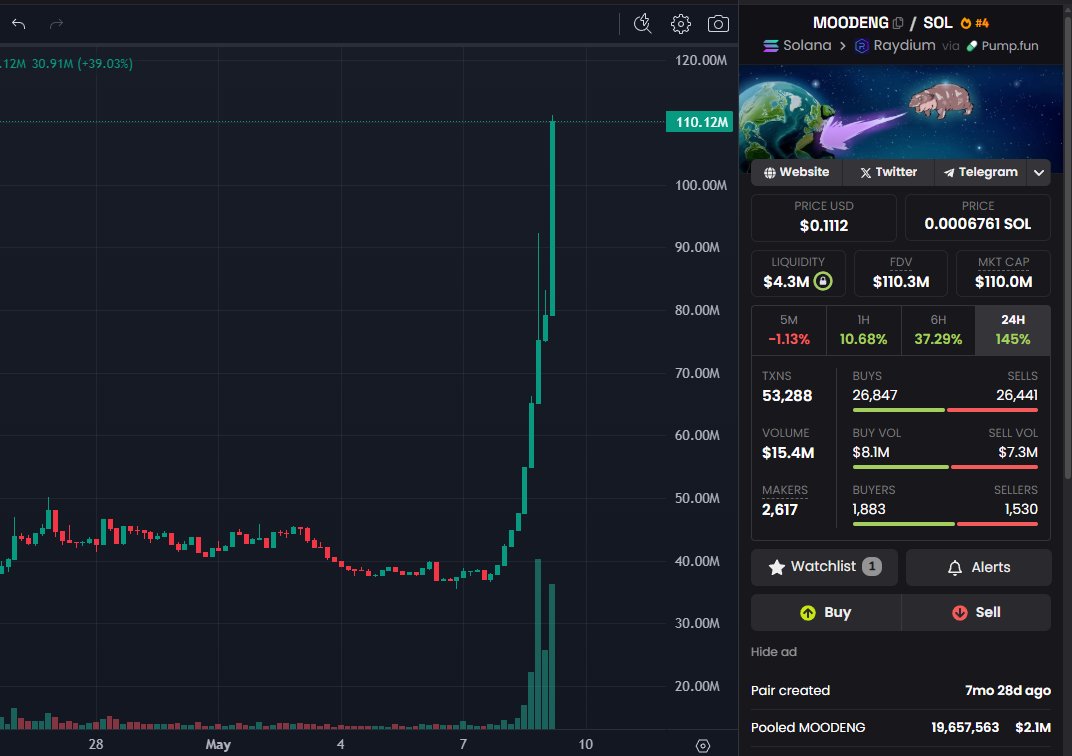Click the Buy button
This screenshot has width=1072, height=756.
point(826,612)
